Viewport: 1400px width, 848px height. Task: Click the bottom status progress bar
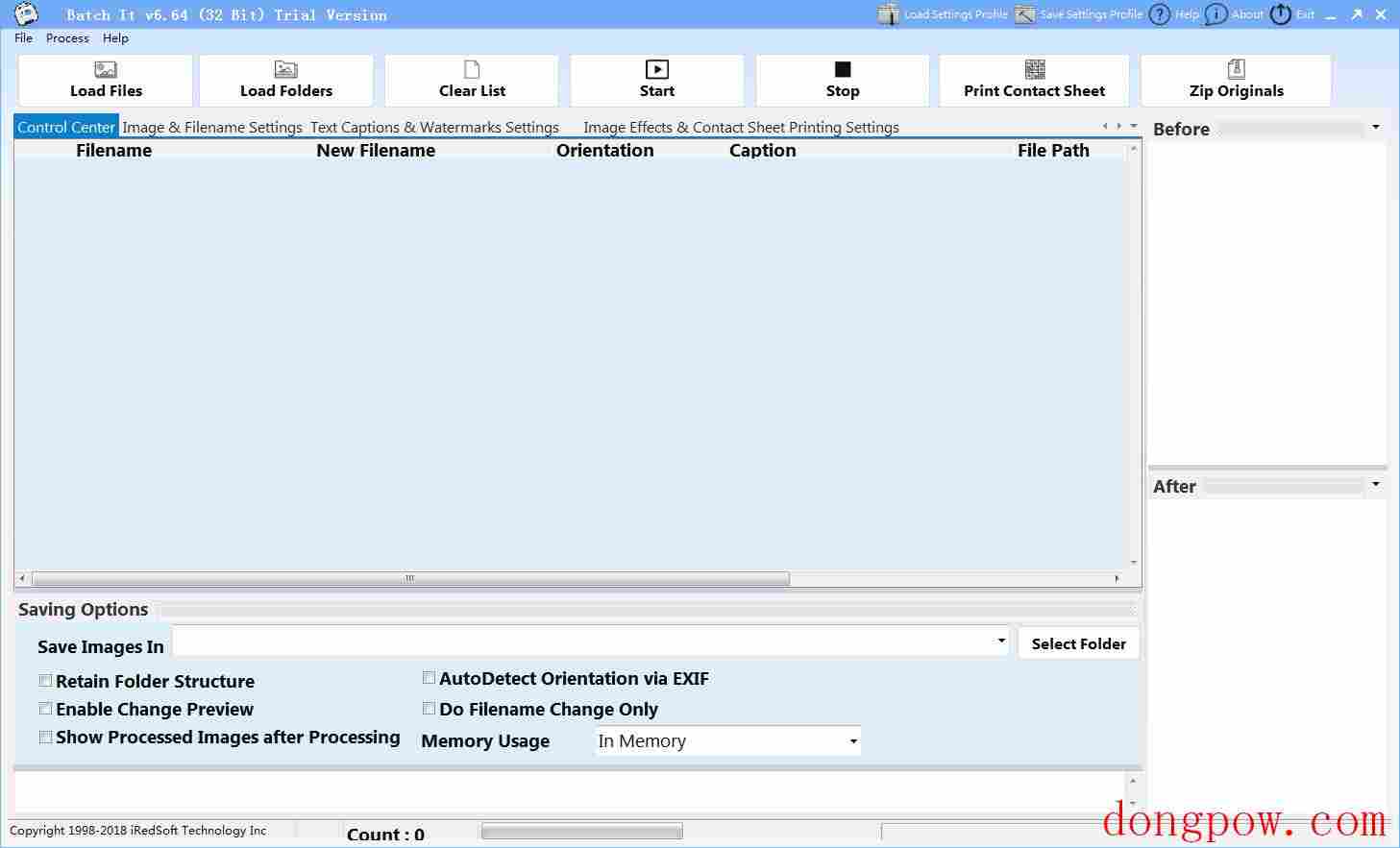point(581,832)
